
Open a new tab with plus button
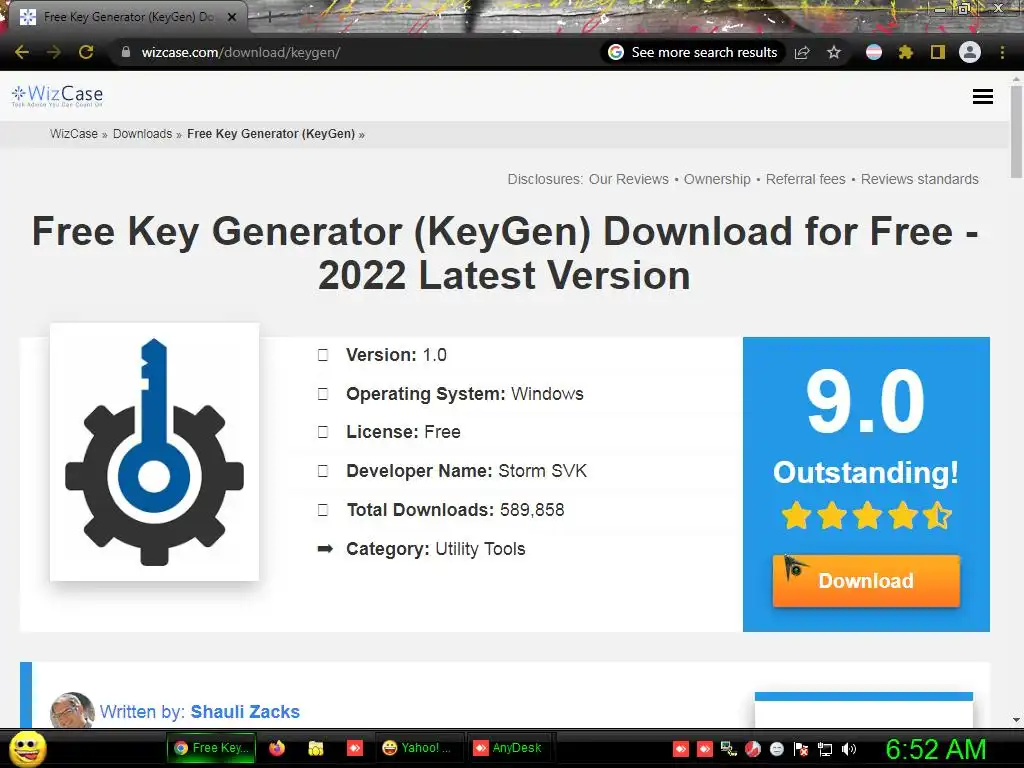coord(268,17)
